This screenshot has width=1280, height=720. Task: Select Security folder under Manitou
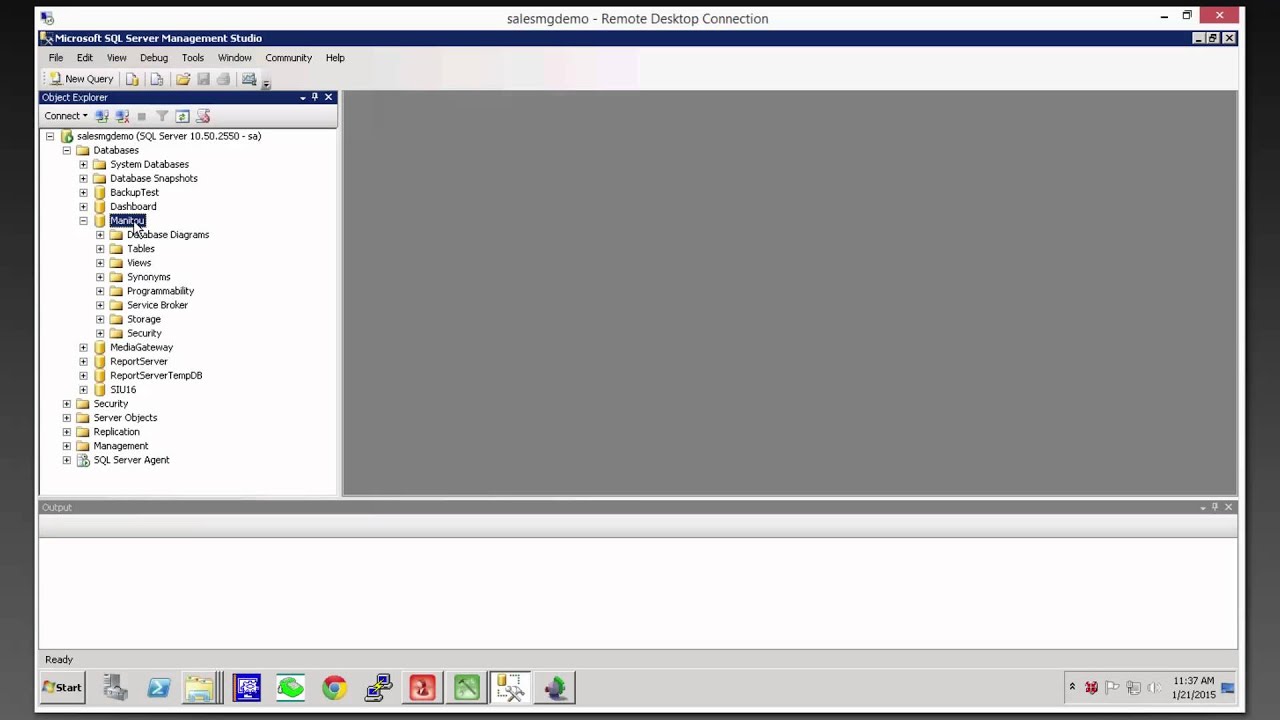(x=144, y=333)
